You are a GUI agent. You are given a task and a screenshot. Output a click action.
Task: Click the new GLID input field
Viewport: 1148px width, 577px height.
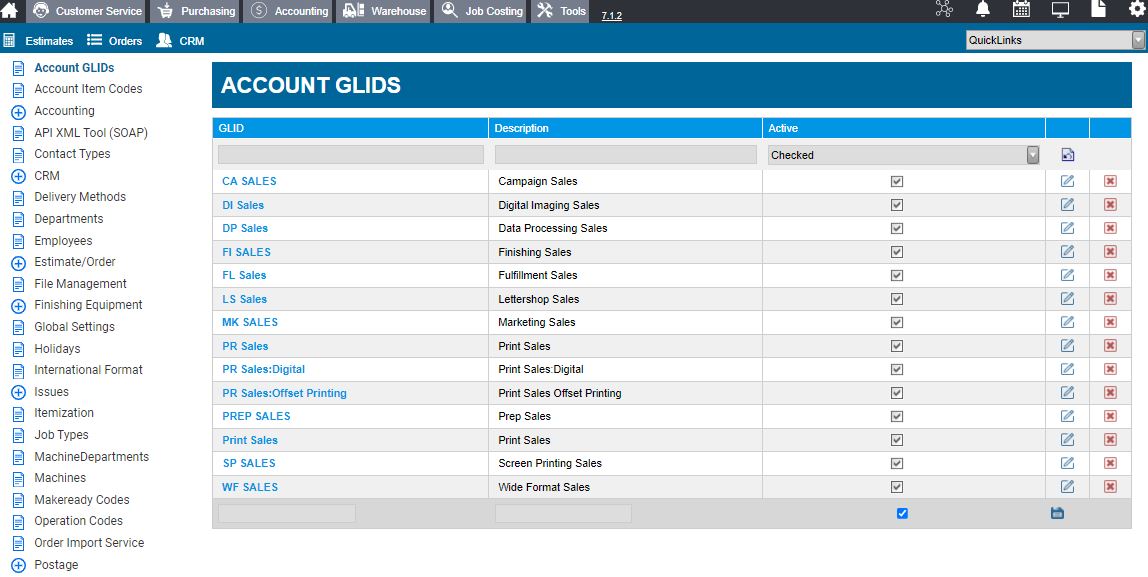286,513
